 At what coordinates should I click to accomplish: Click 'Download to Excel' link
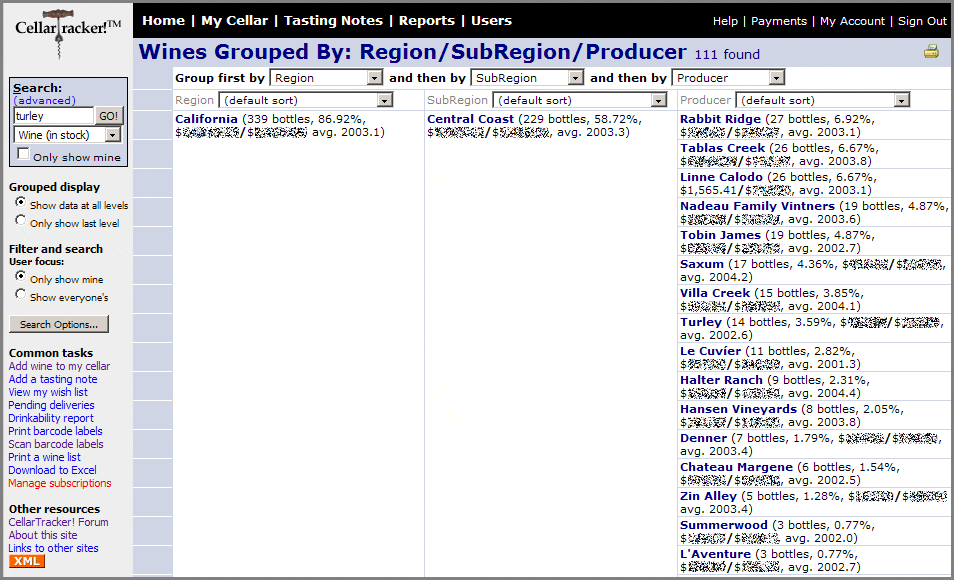[52, 470]
